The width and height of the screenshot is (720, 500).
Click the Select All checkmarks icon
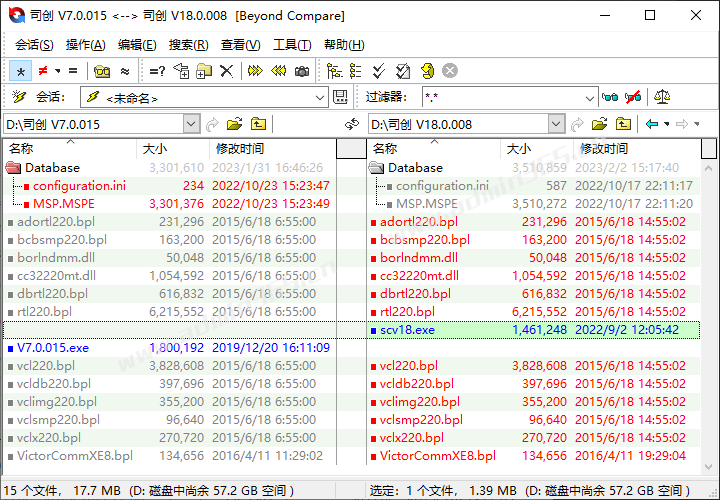(x=378, y=71)
